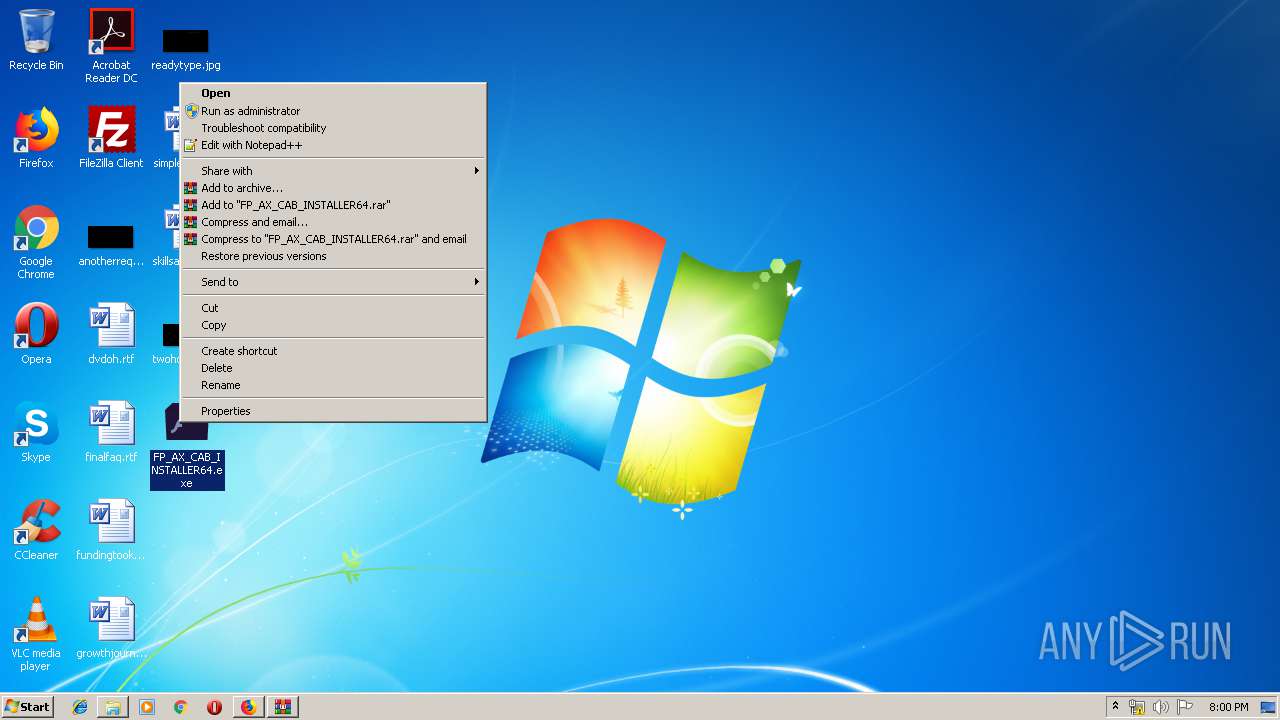
Task: Choose Run as administrator
Action: [x=333, y=111]
